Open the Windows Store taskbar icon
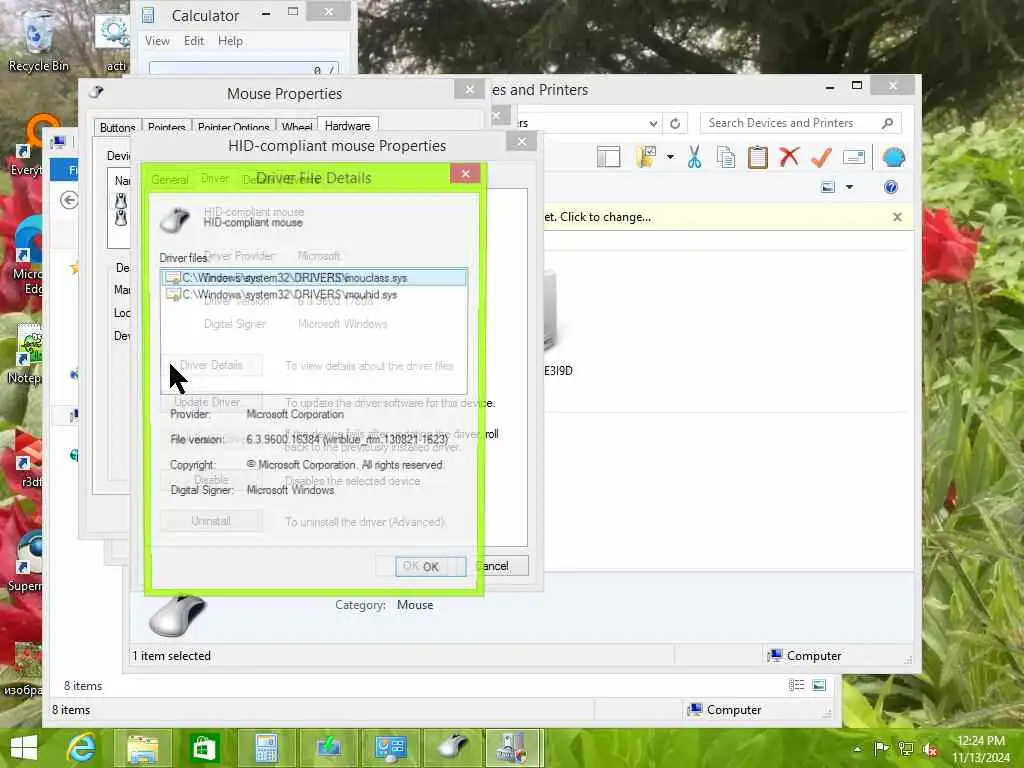 (x=204, y=748)
